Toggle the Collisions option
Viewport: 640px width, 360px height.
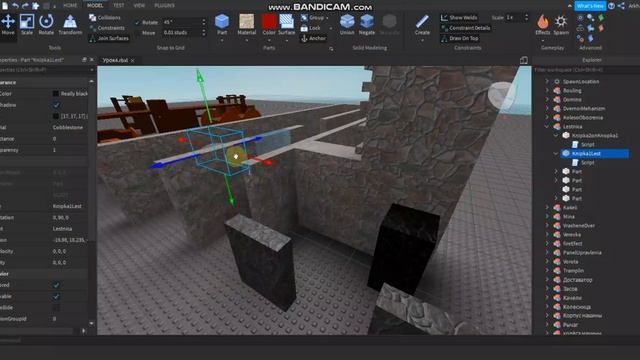click(x=104, y=18)
